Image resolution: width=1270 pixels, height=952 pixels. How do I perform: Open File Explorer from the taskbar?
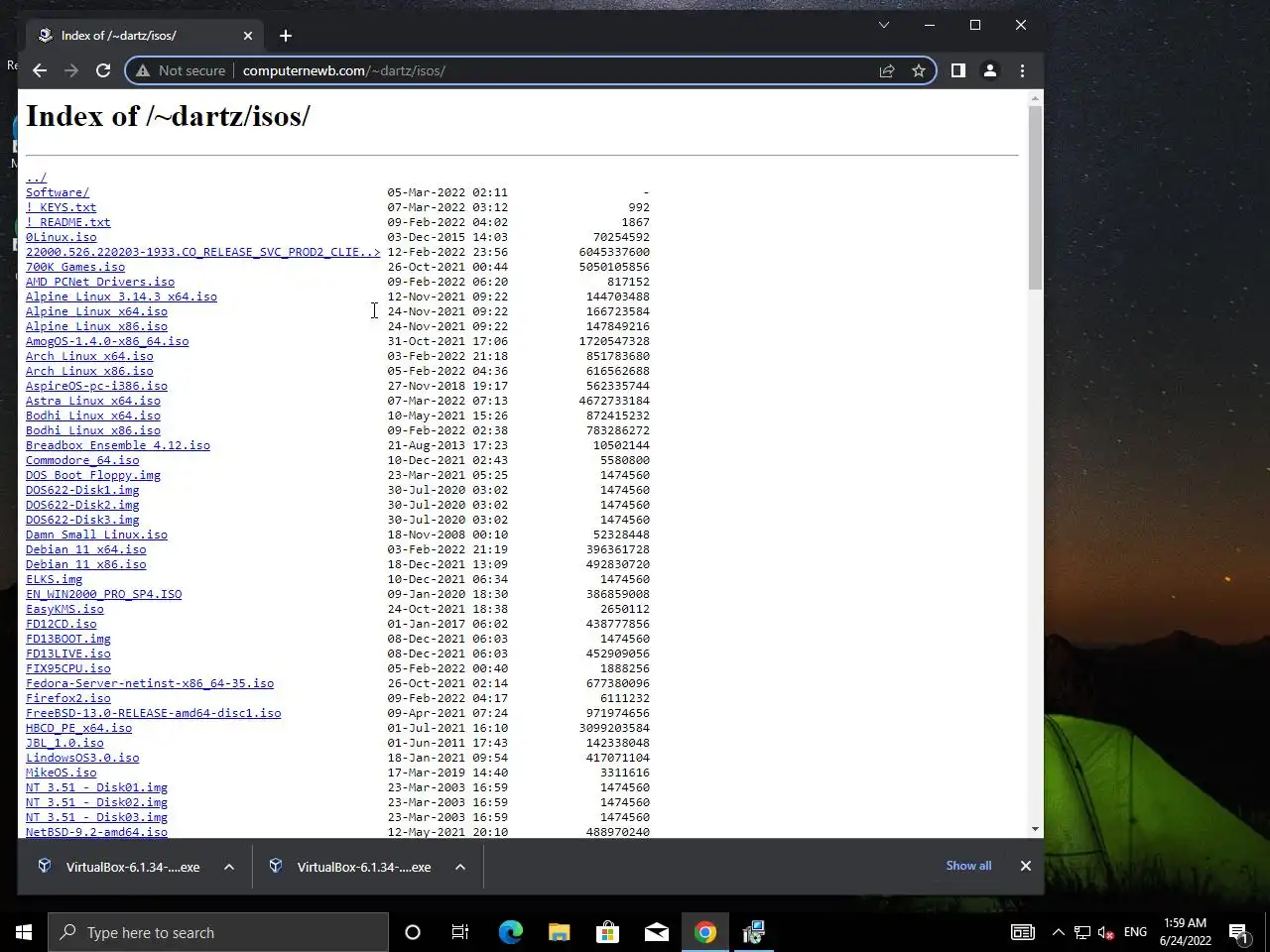coord(559,932)
